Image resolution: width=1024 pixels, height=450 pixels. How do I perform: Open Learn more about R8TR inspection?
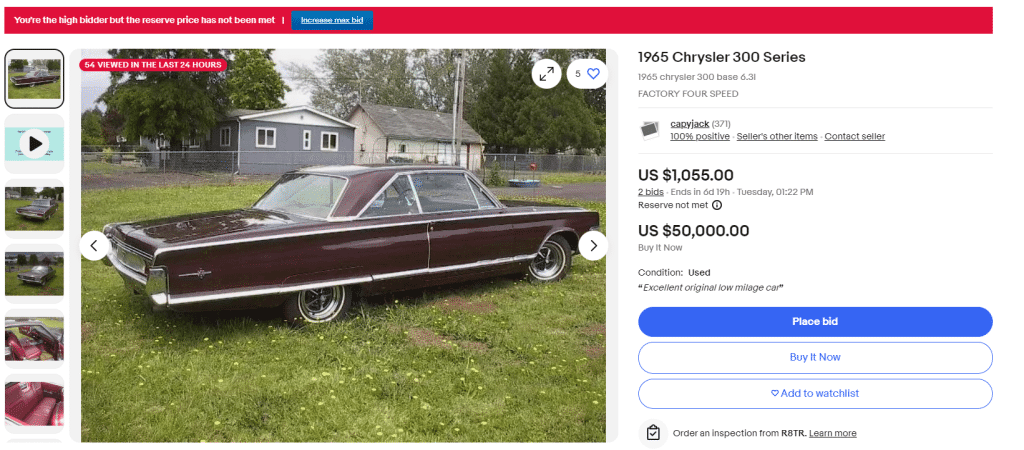pyautogui.click(x=832, y=433)
